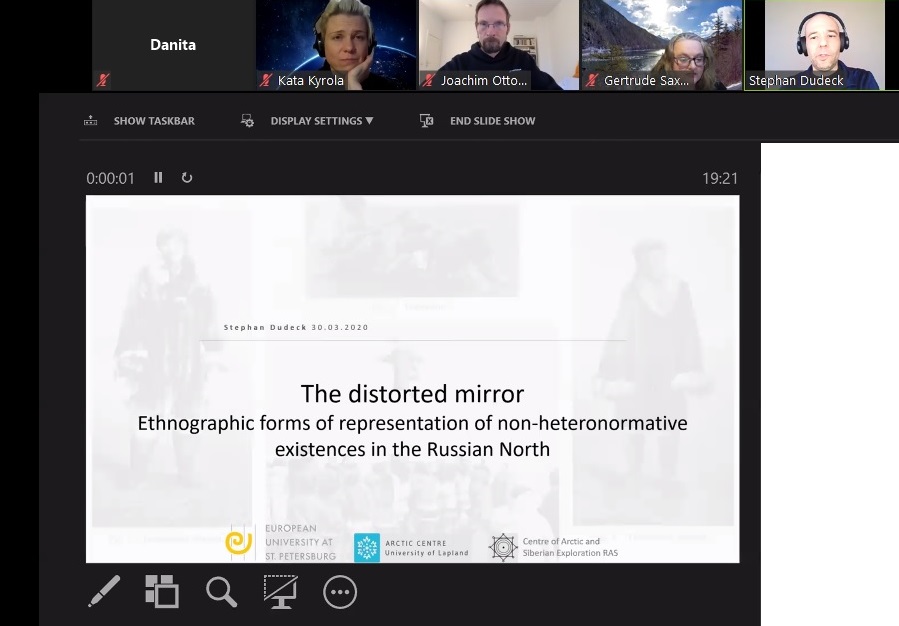Open more slide show options ellipsis
899x626 pixels.
[340, 592]
